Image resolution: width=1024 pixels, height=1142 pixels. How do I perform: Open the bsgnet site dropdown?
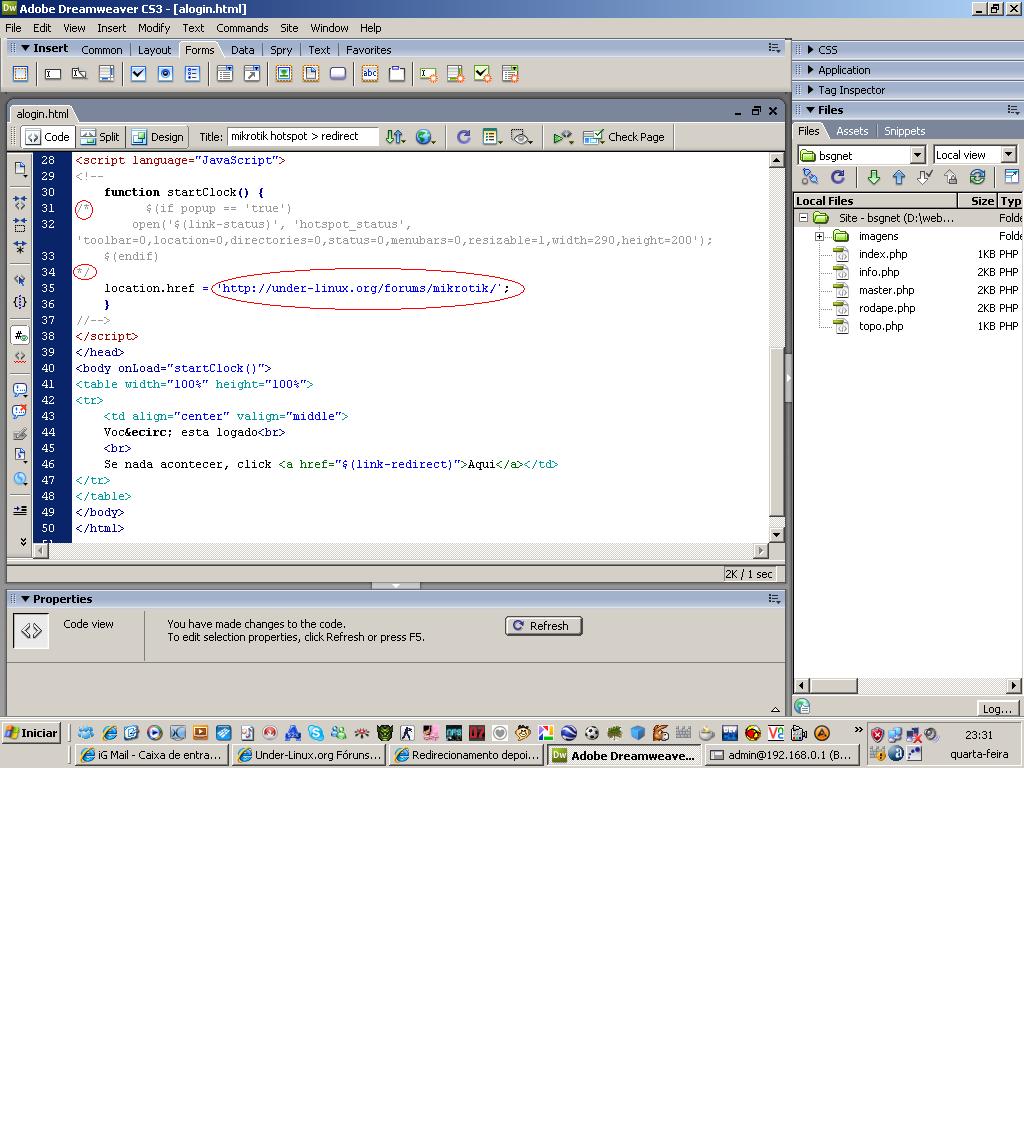[918, 155]
